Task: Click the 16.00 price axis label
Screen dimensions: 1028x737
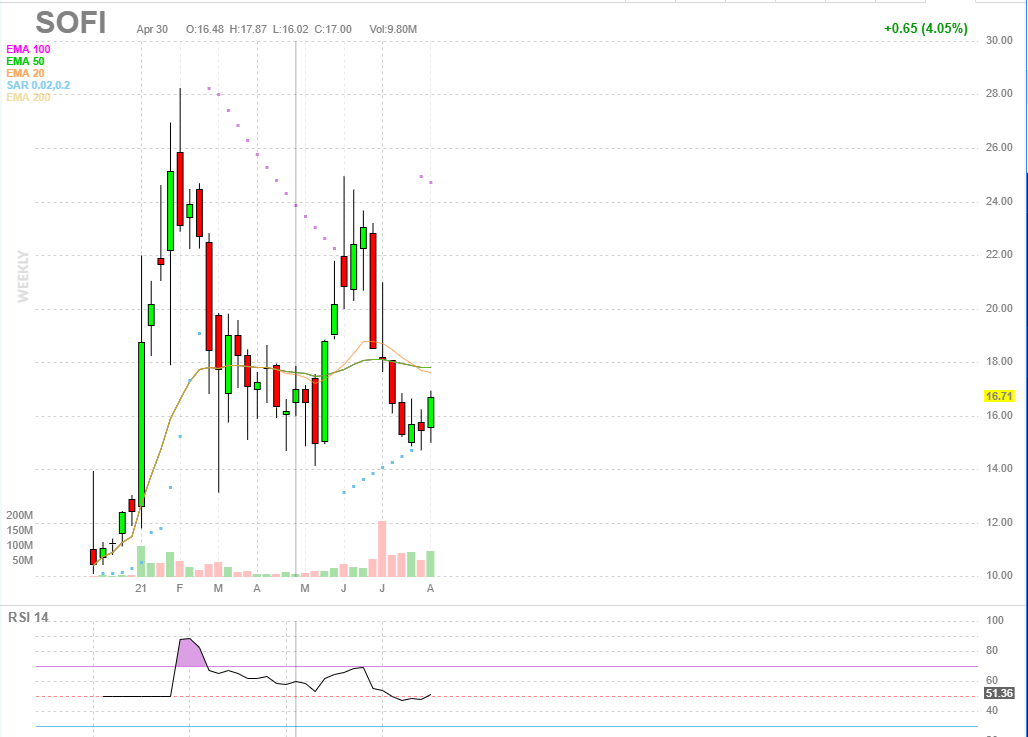Action: [999, 416]
